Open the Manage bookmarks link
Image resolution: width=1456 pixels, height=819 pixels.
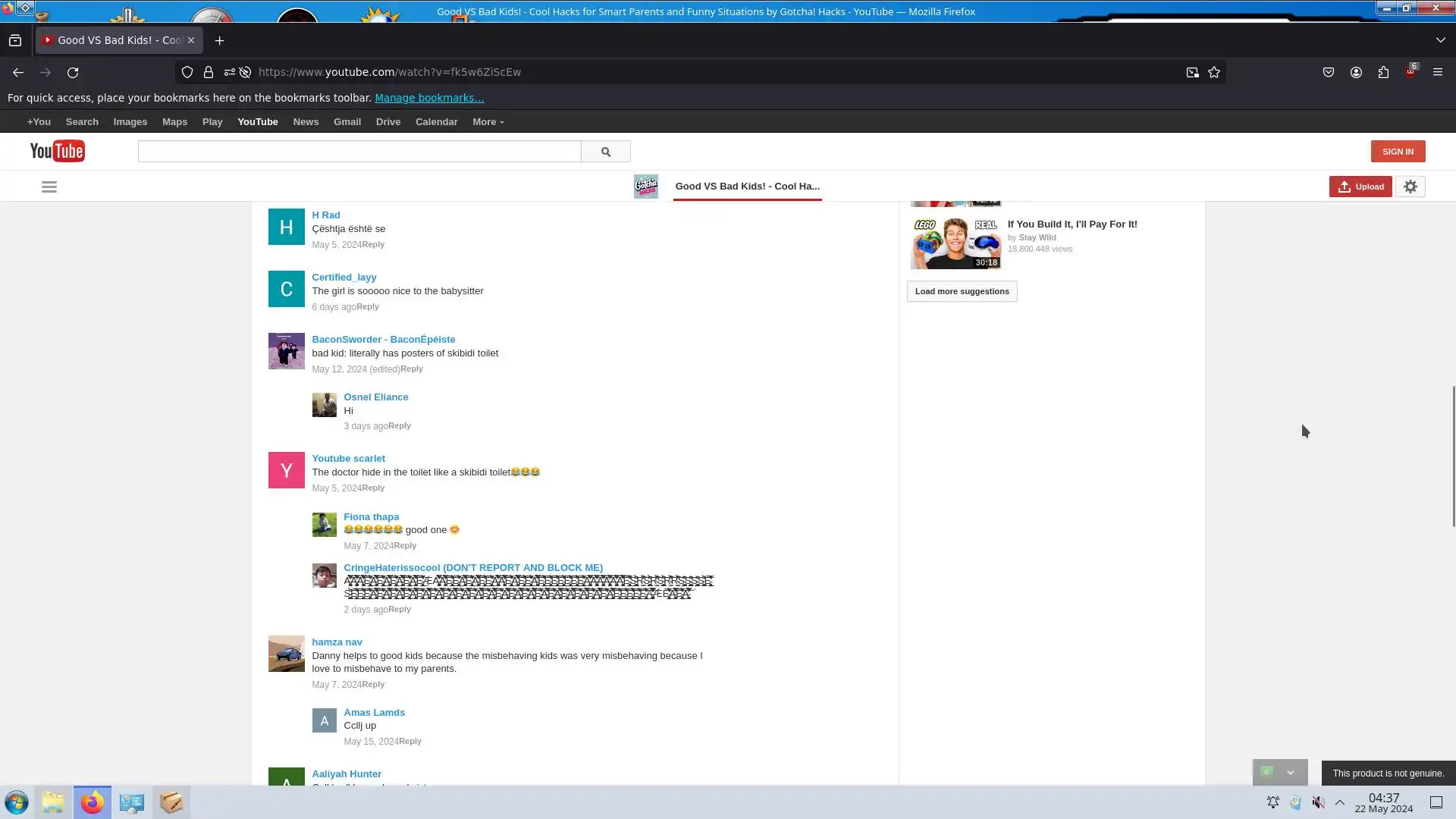(x=428, y=98)
